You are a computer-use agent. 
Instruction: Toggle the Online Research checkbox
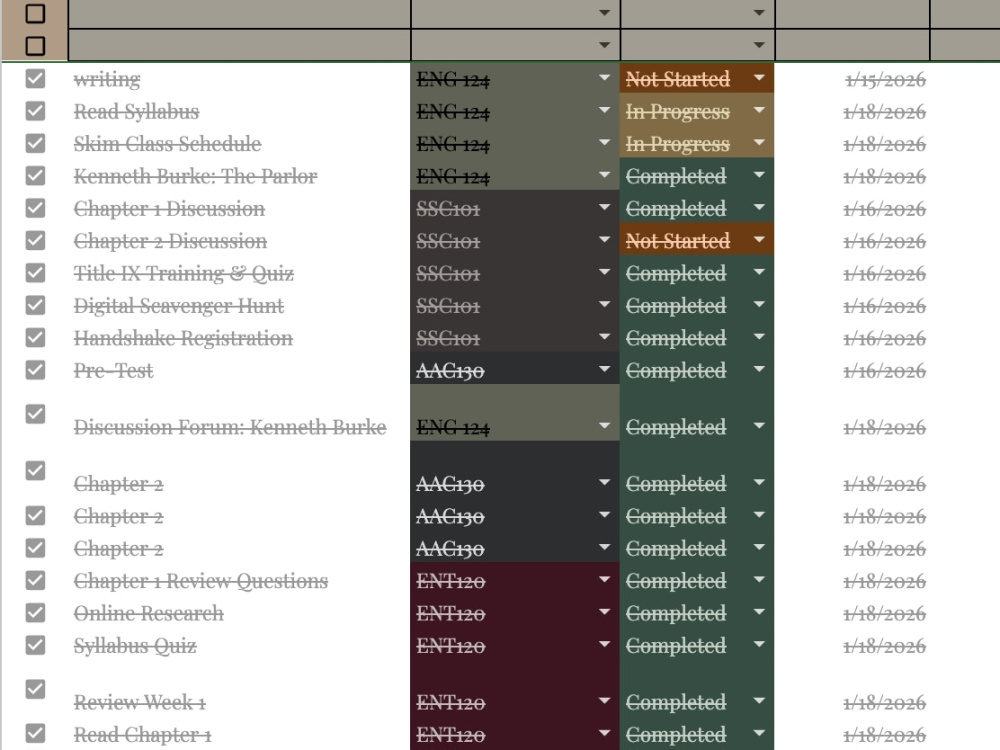click(35, 613)
